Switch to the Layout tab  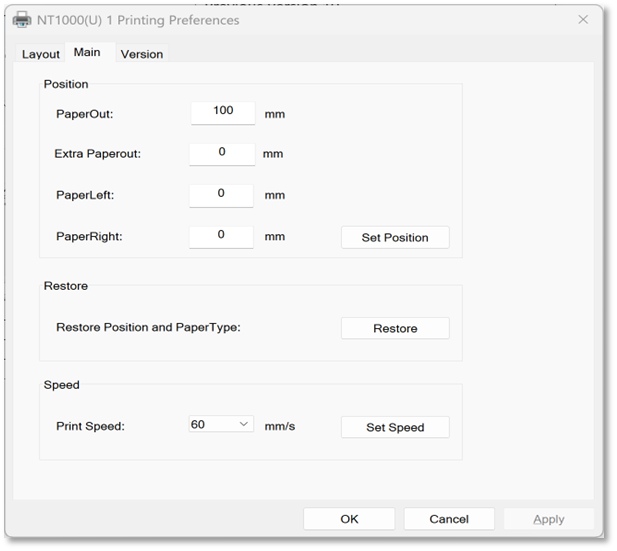point(41,54)
